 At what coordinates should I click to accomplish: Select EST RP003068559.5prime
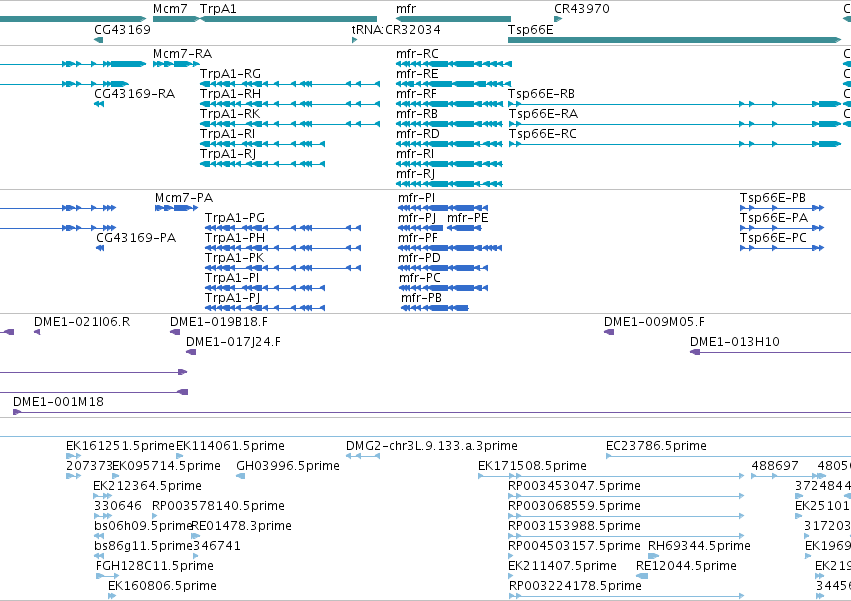point(626,516)
